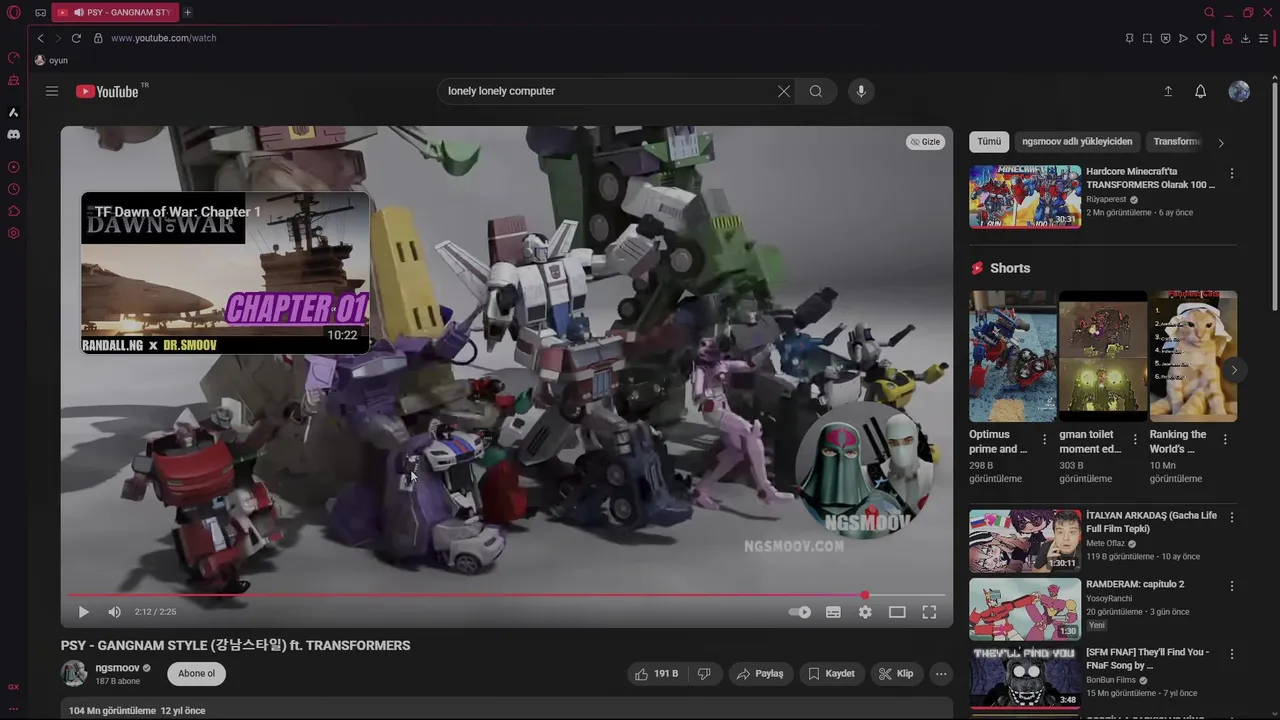Open the ad blocker shield icon
The image size is (1280, 720).
tap(1165, 38)
